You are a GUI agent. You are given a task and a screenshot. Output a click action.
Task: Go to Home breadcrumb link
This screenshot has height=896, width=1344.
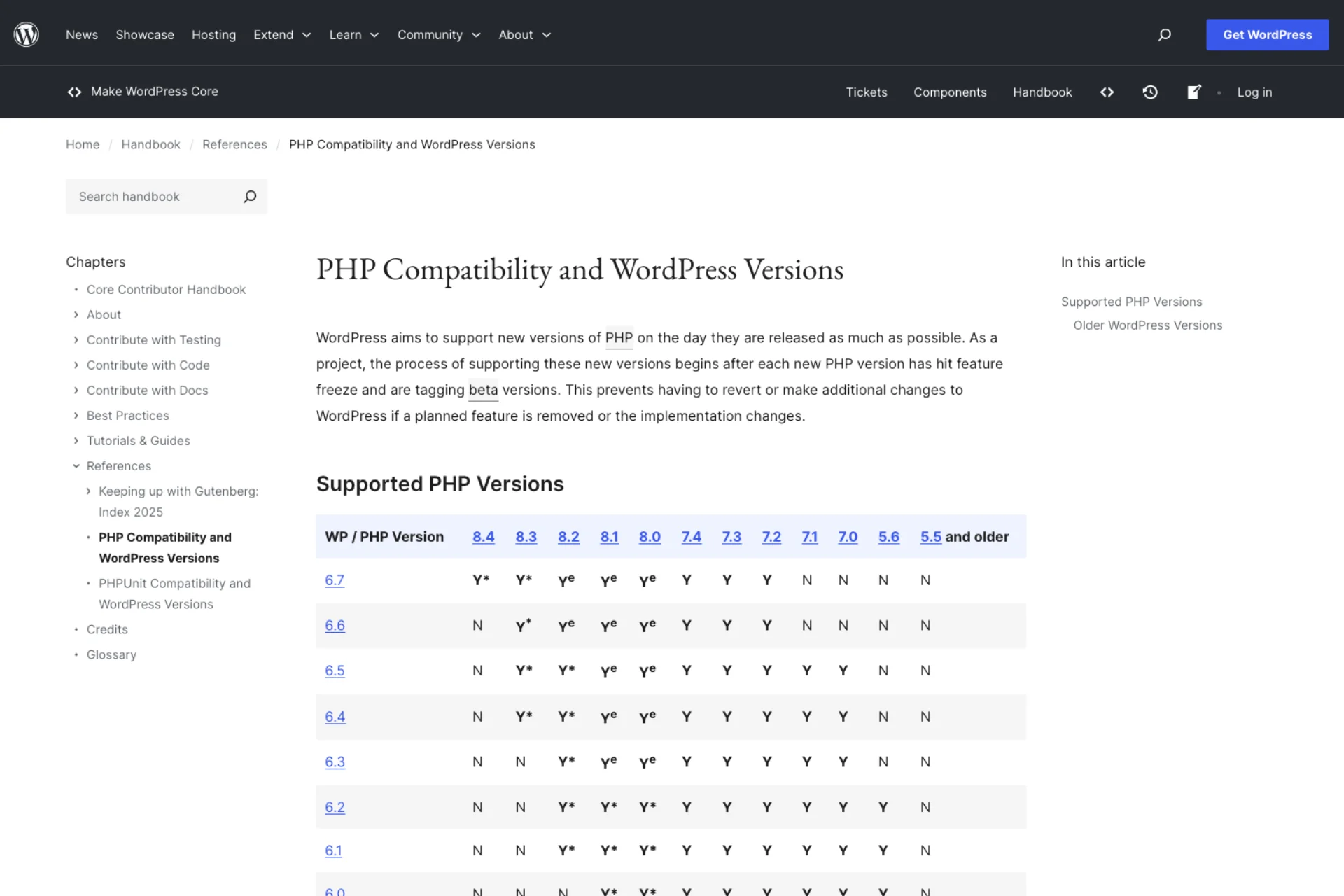click(x=83, y=144)
